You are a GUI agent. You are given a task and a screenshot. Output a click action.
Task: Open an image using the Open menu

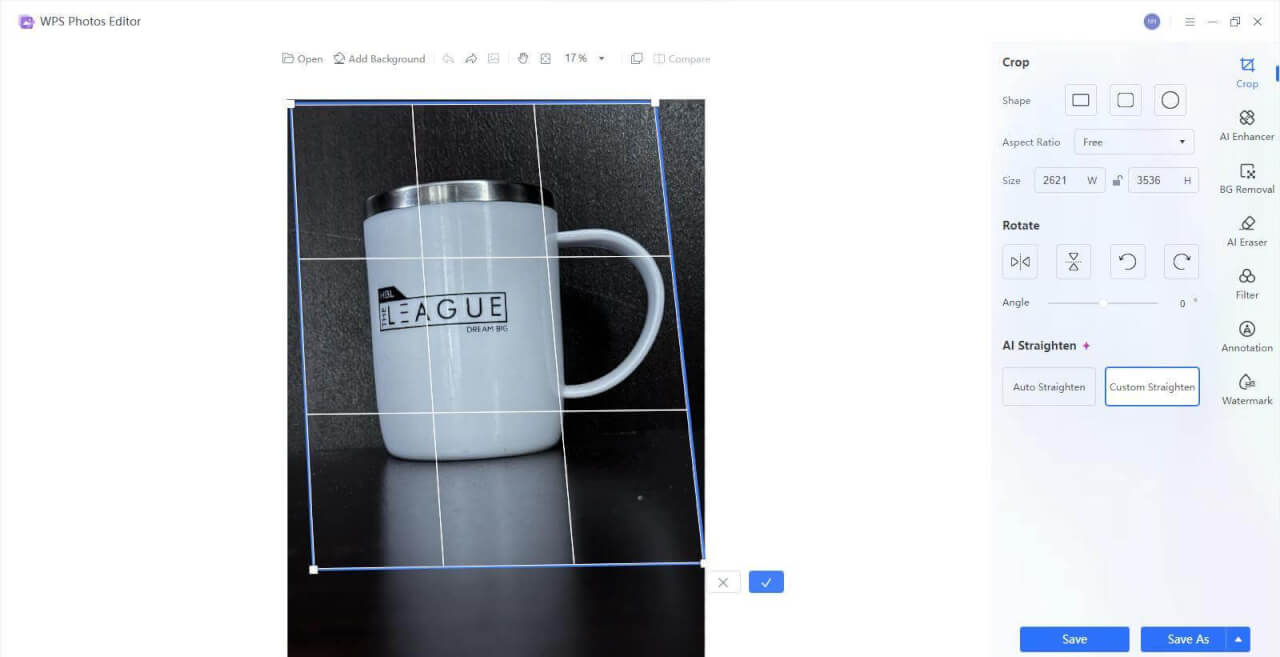[x=302, y=58]
